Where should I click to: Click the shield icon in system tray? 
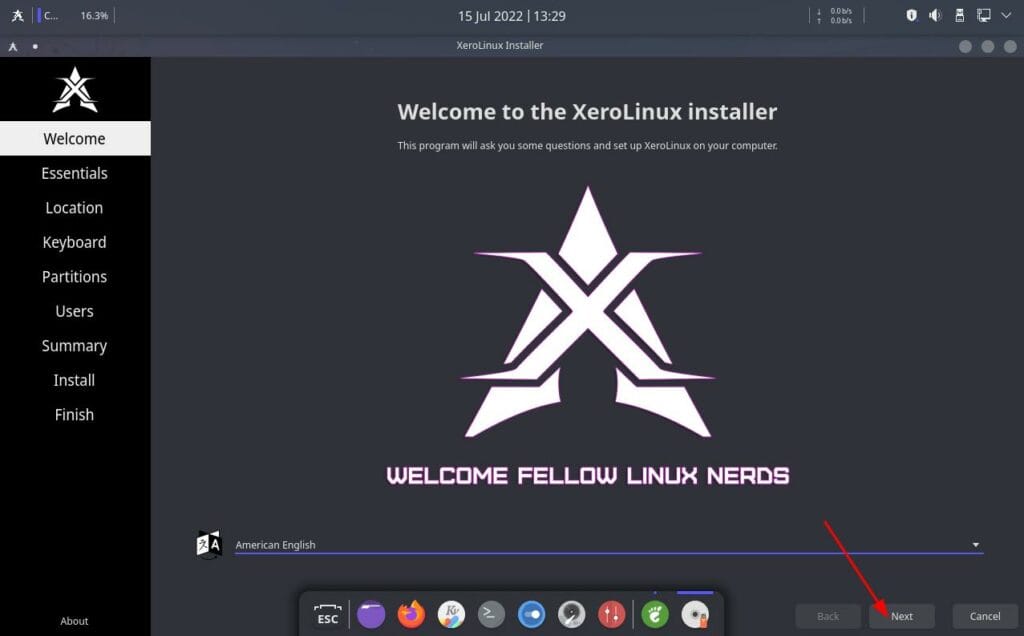(912, 15)
